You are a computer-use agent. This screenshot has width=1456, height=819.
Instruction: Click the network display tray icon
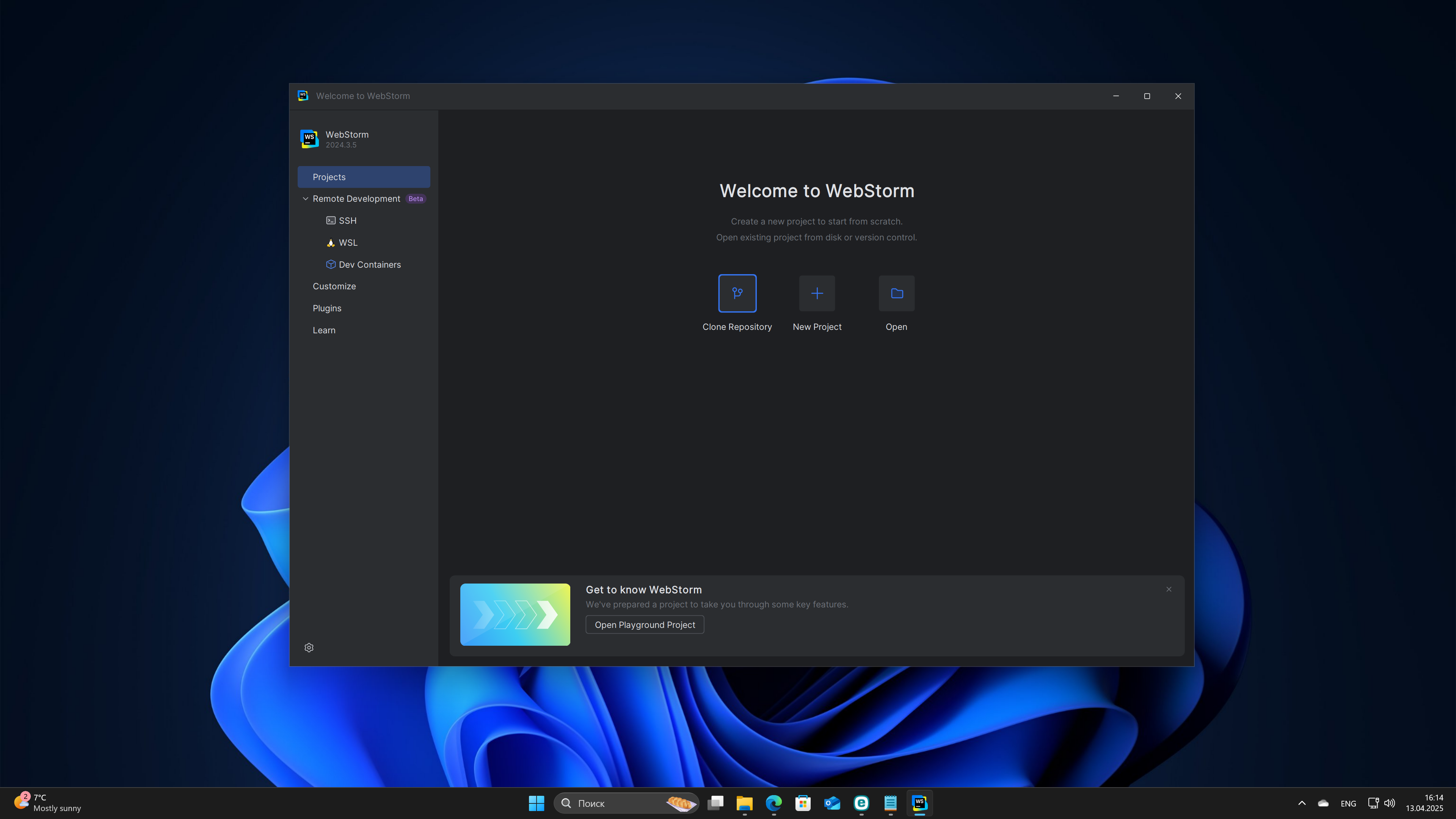[x=1373, y=803]
